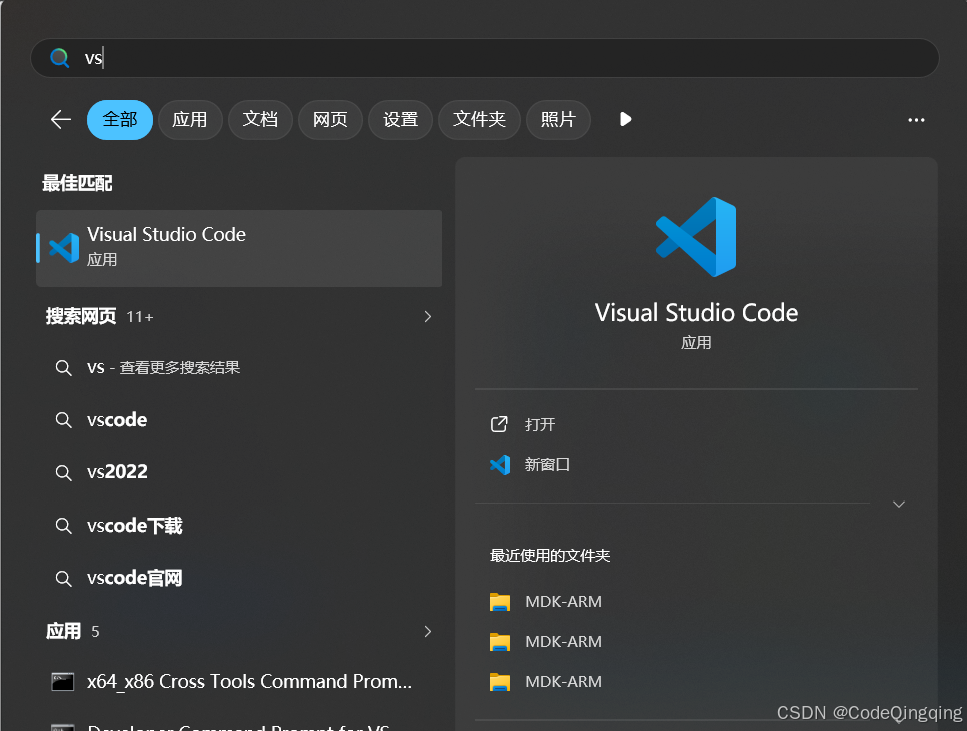
Task: Click the 最近使用的文件夹 heading
Action: [550, 556]
